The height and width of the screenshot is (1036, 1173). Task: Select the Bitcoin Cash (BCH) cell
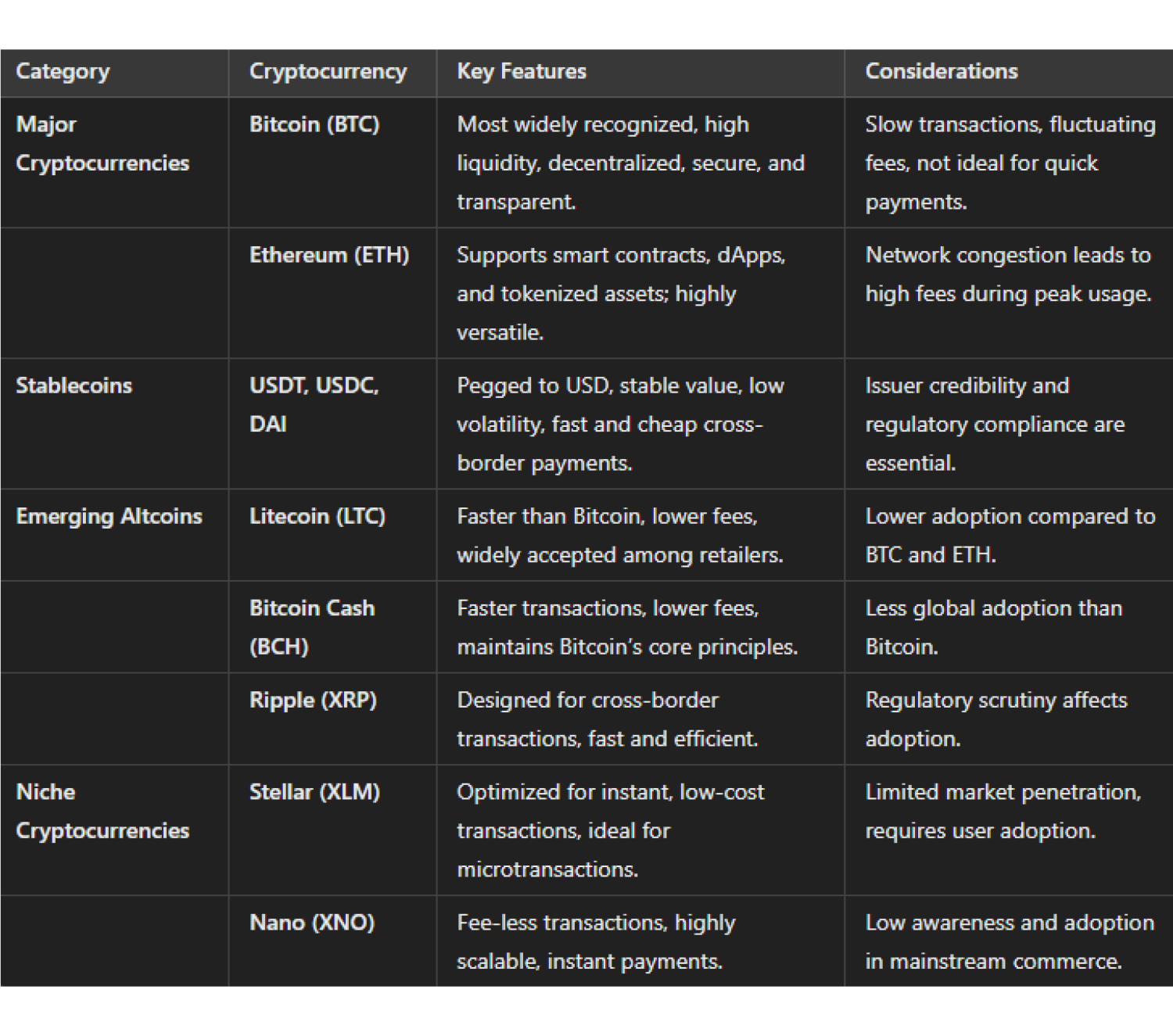point(312,628)
